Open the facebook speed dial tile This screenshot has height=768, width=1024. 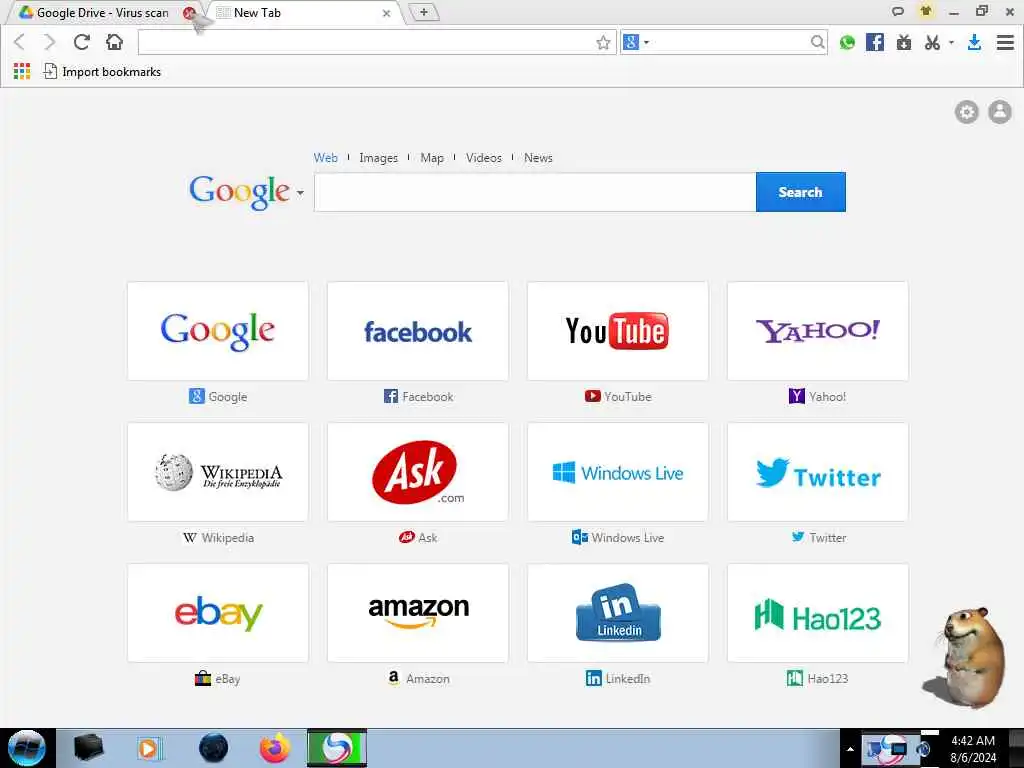pos(418,331)
